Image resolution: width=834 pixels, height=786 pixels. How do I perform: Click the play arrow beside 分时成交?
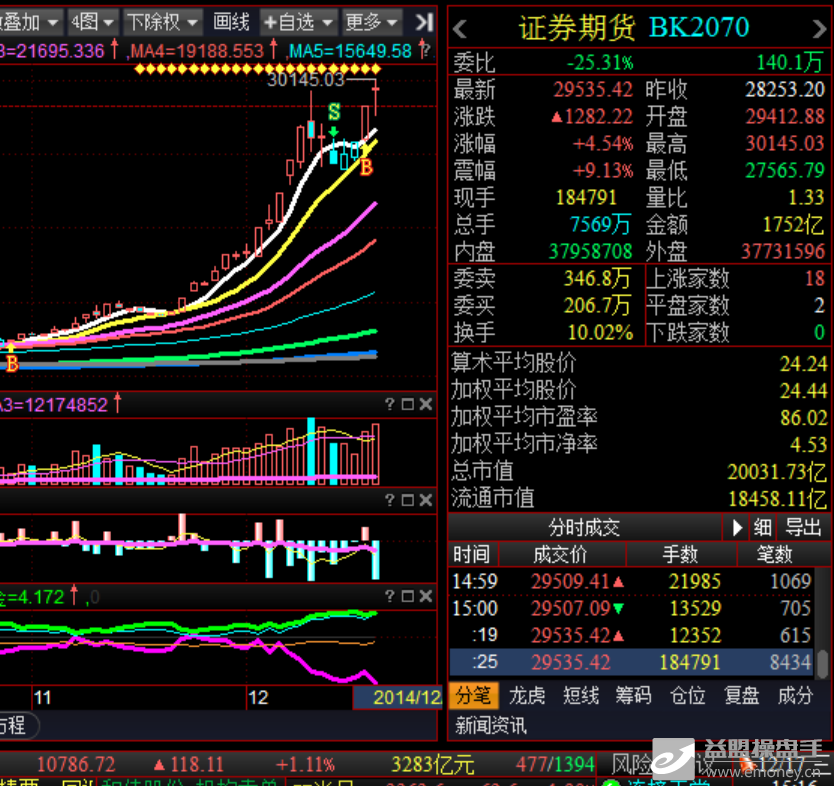[x=737, y=527]
